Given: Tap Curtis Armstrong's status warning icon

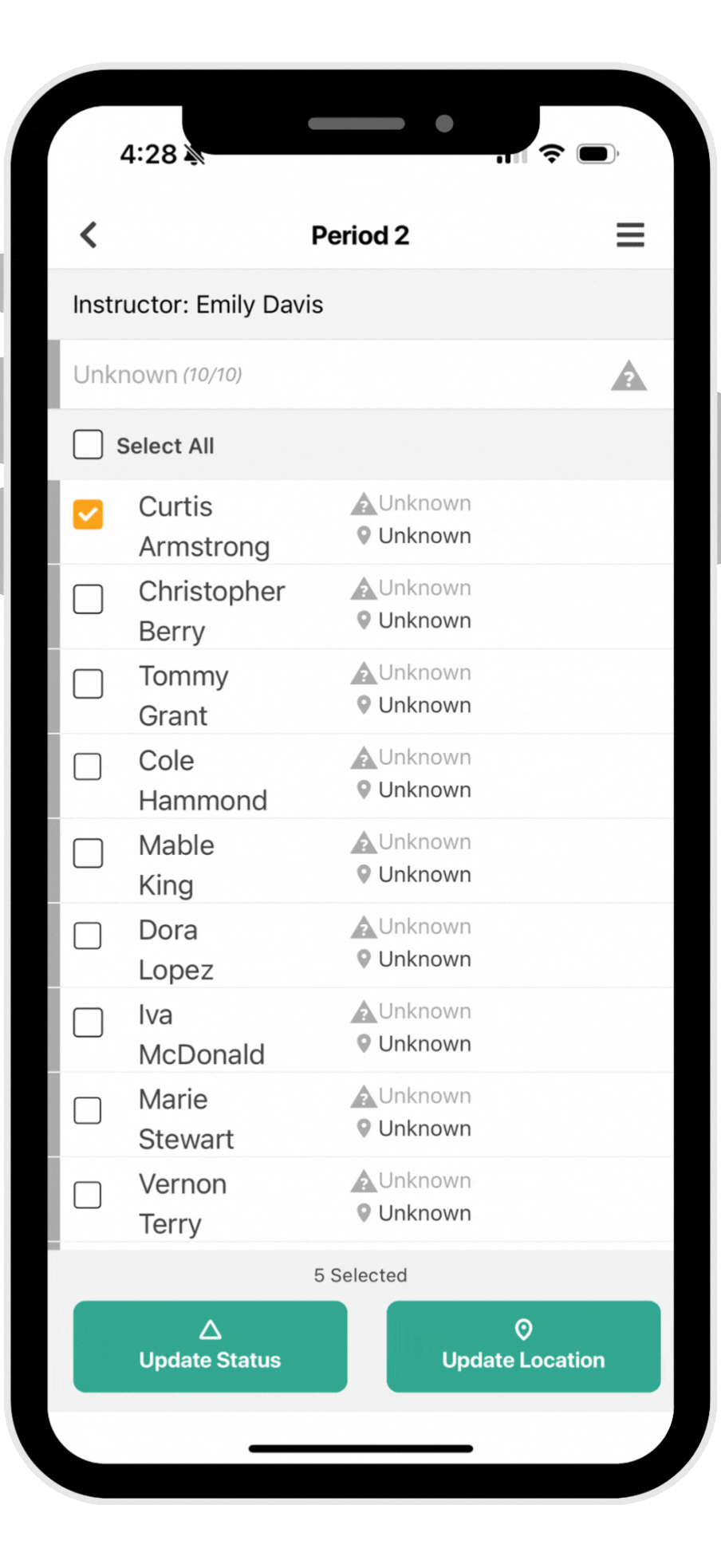Looking at the screenshot, I should 364,504.
